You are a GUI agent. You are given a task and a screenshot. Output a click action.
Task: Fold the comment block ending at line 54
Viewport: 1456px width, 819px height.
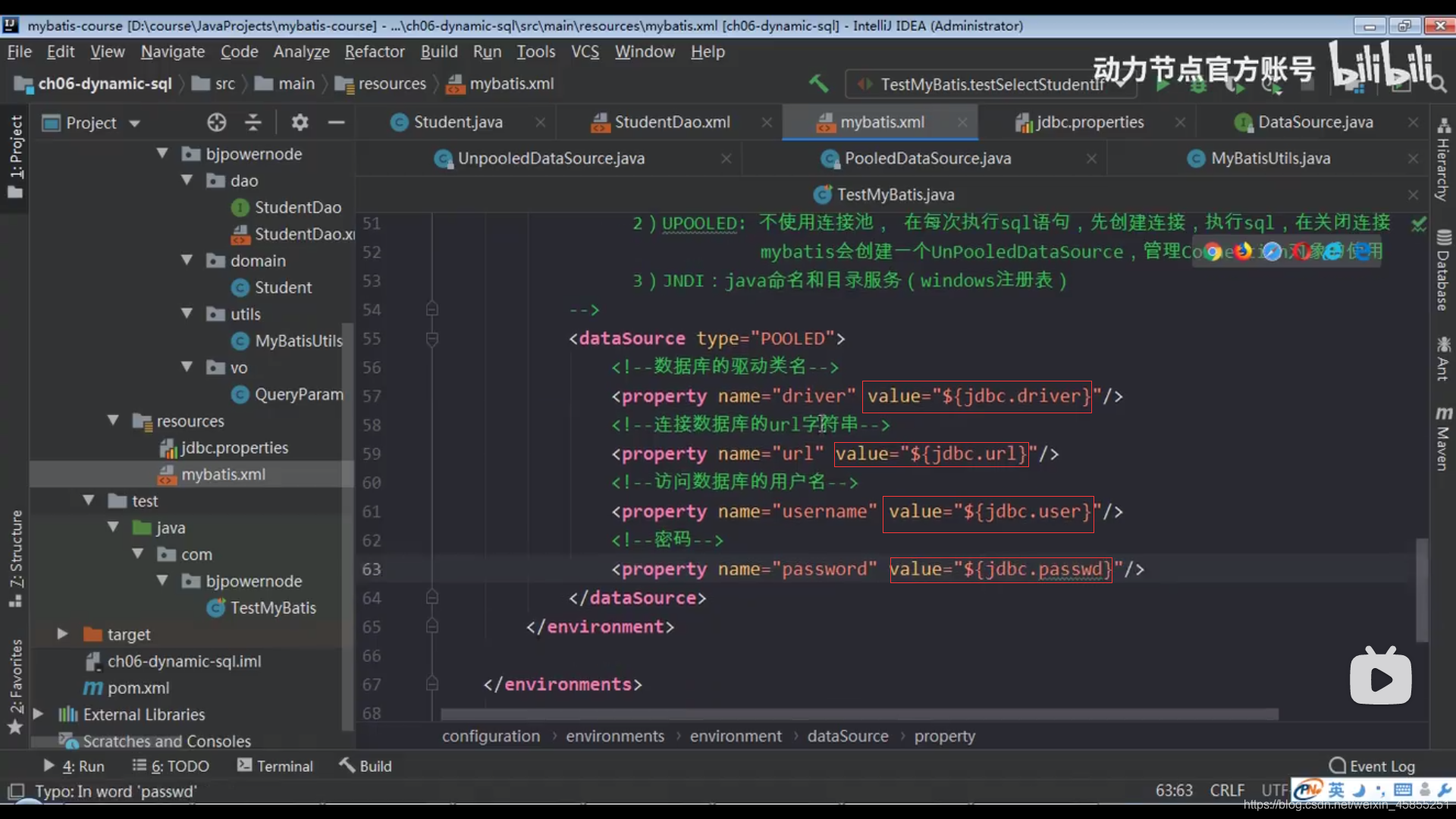pyautogui.click(x=432, y=309)
